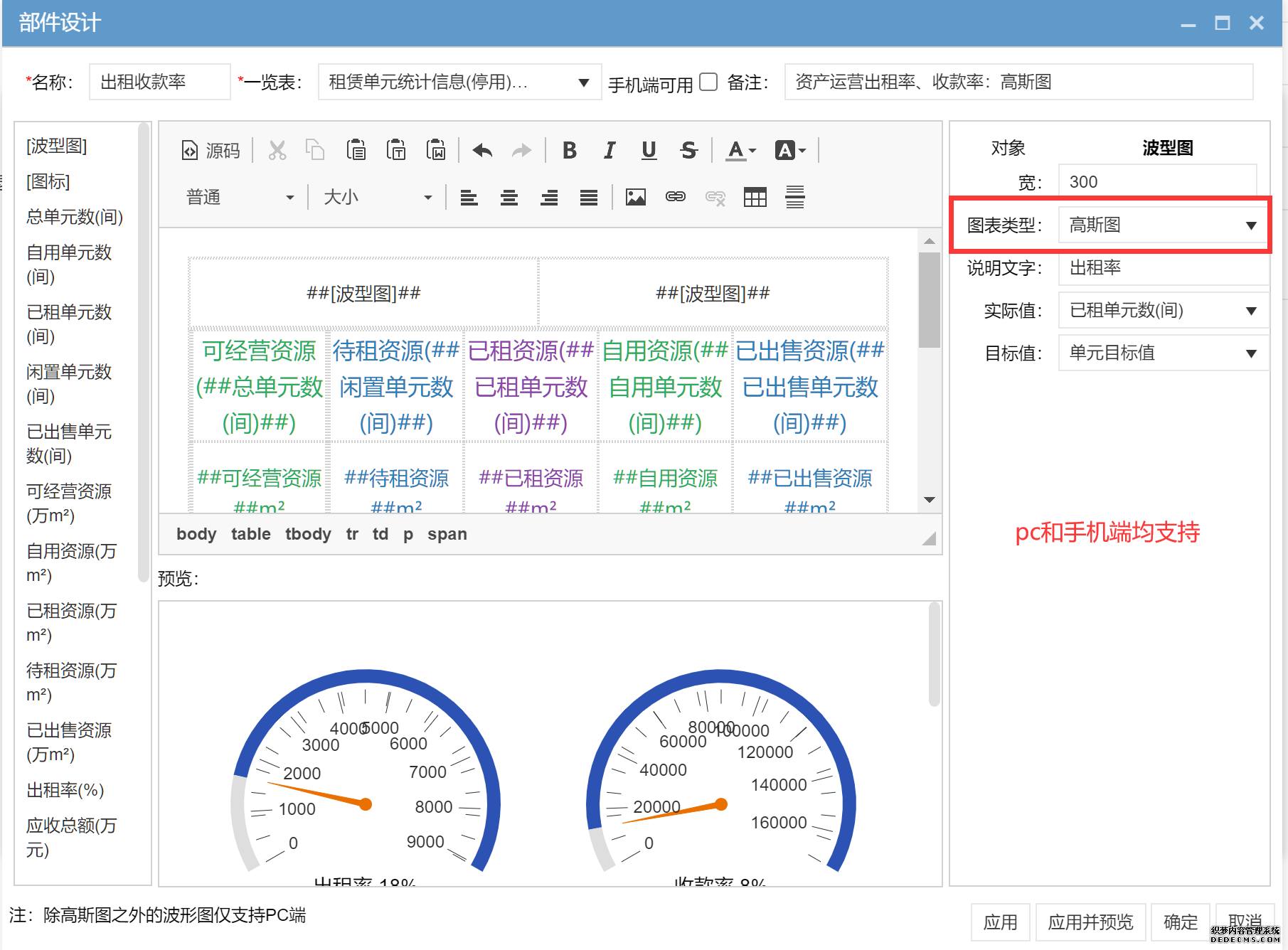This screenshot has width=1288, height=950.
Task: Click tbody in element path bar
Action: click(308, 534)
